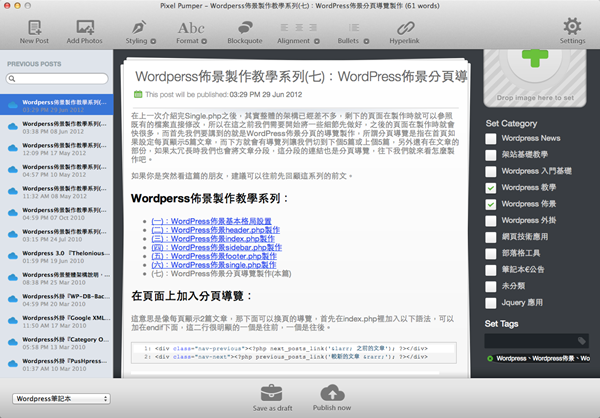Click cloud icon of Wordpress 3.0 Thelonious post
This screenshot has width=600, height=418.
[13, 256]
